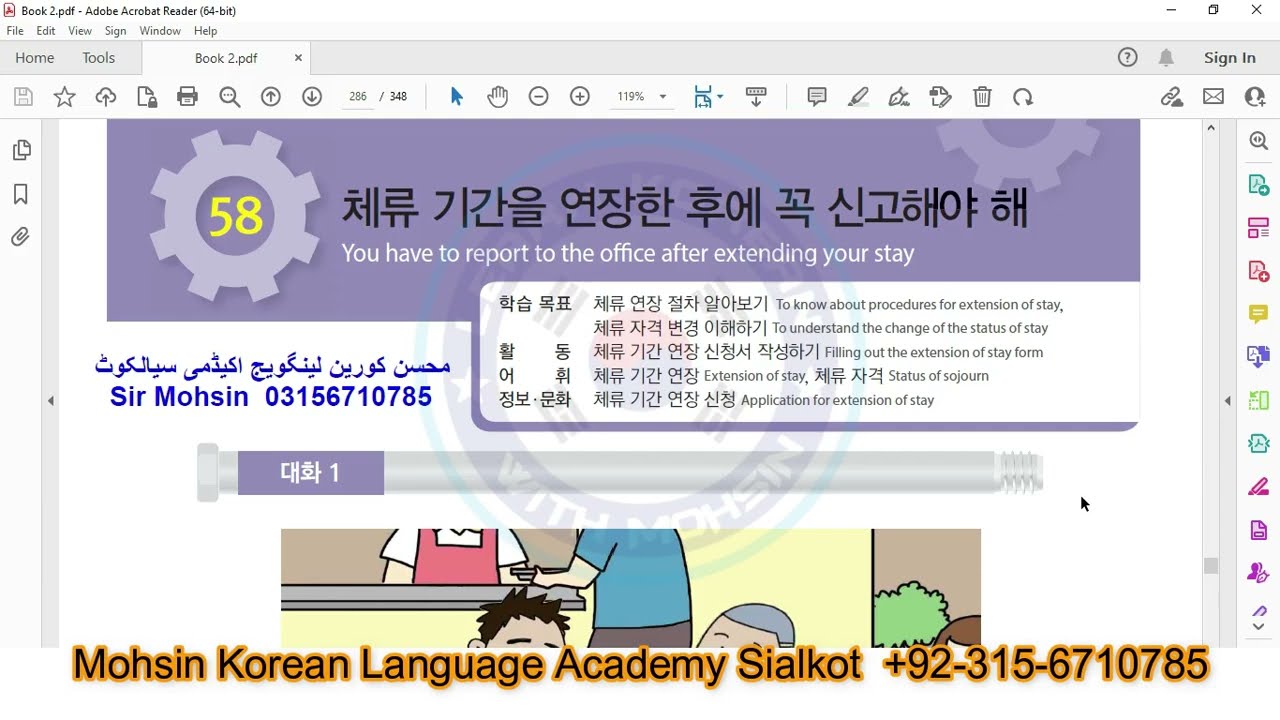Add the document to starred bookmarks
The height and width of the screenshot is (720, 1280).
pyautogui.click(x=64, y=97)
